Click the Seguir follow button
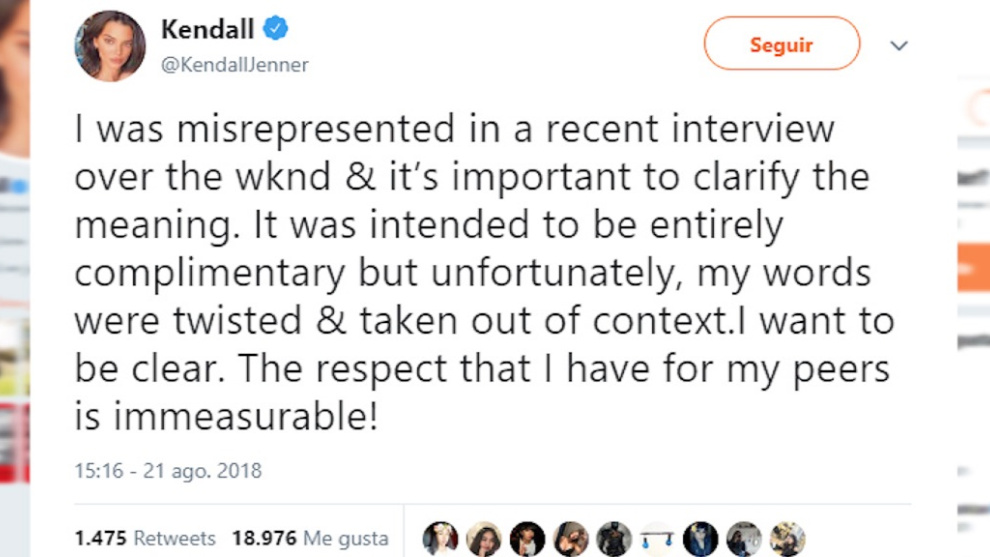Image resolution: width=990 pixels, height=557 pixels. tap(781, 45)
